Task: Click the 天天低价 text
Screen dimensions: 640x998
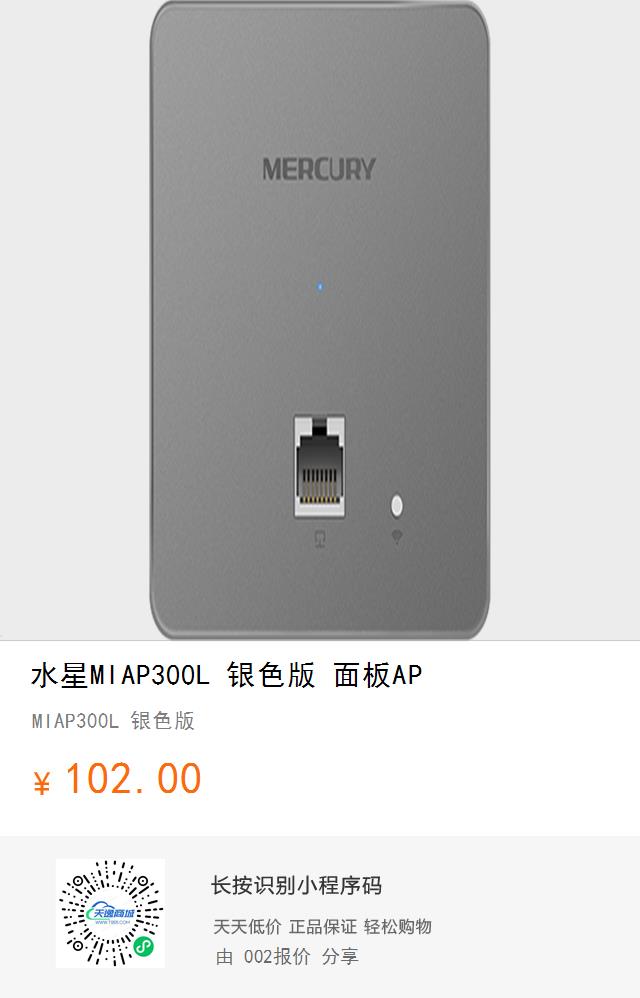Action: [247, 927]
